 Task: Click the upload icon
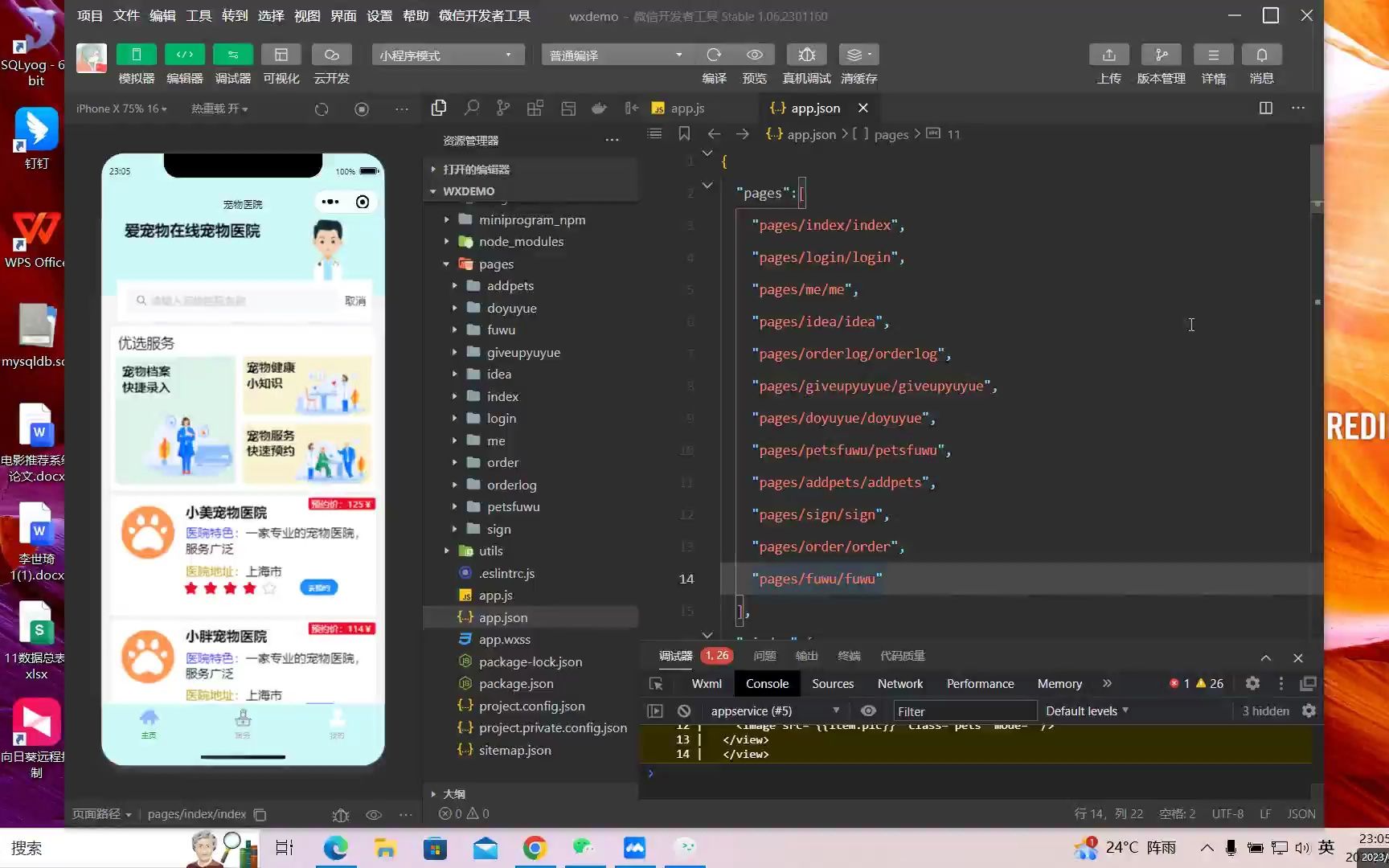pos(1108,55)
